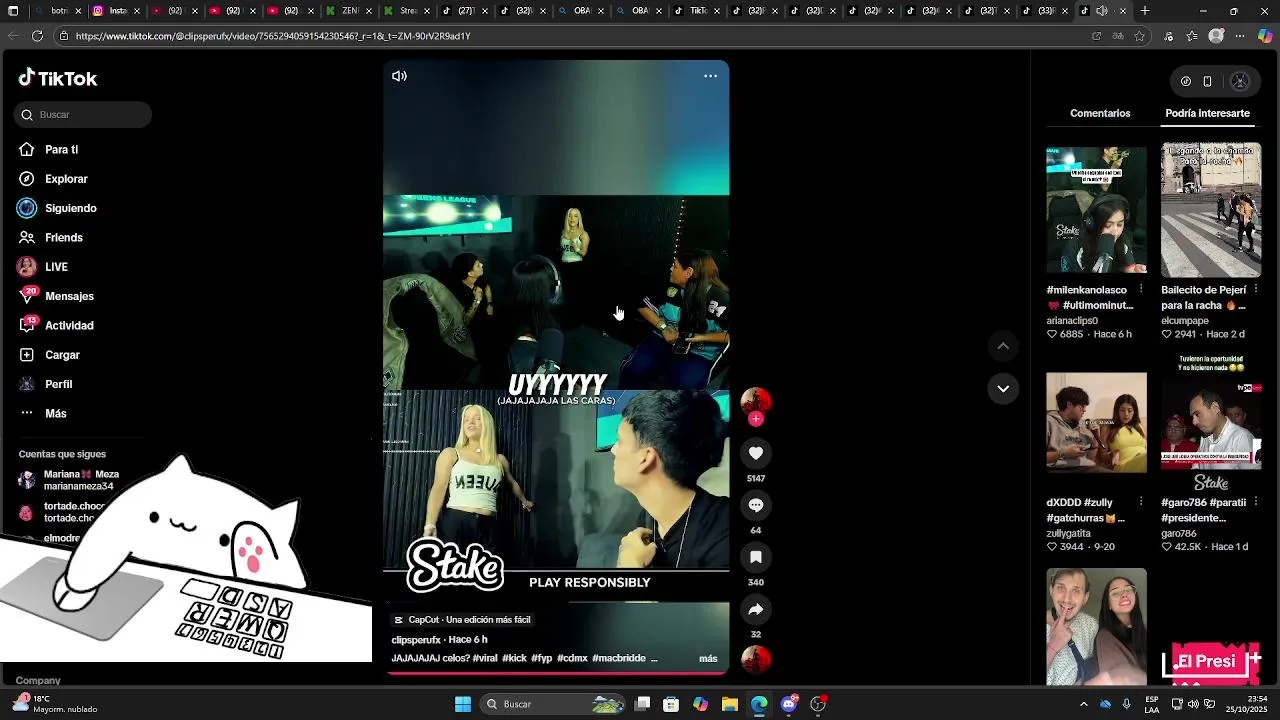Open Bailecito de Pejeri video thumbnail

[x=1211, y=210]
